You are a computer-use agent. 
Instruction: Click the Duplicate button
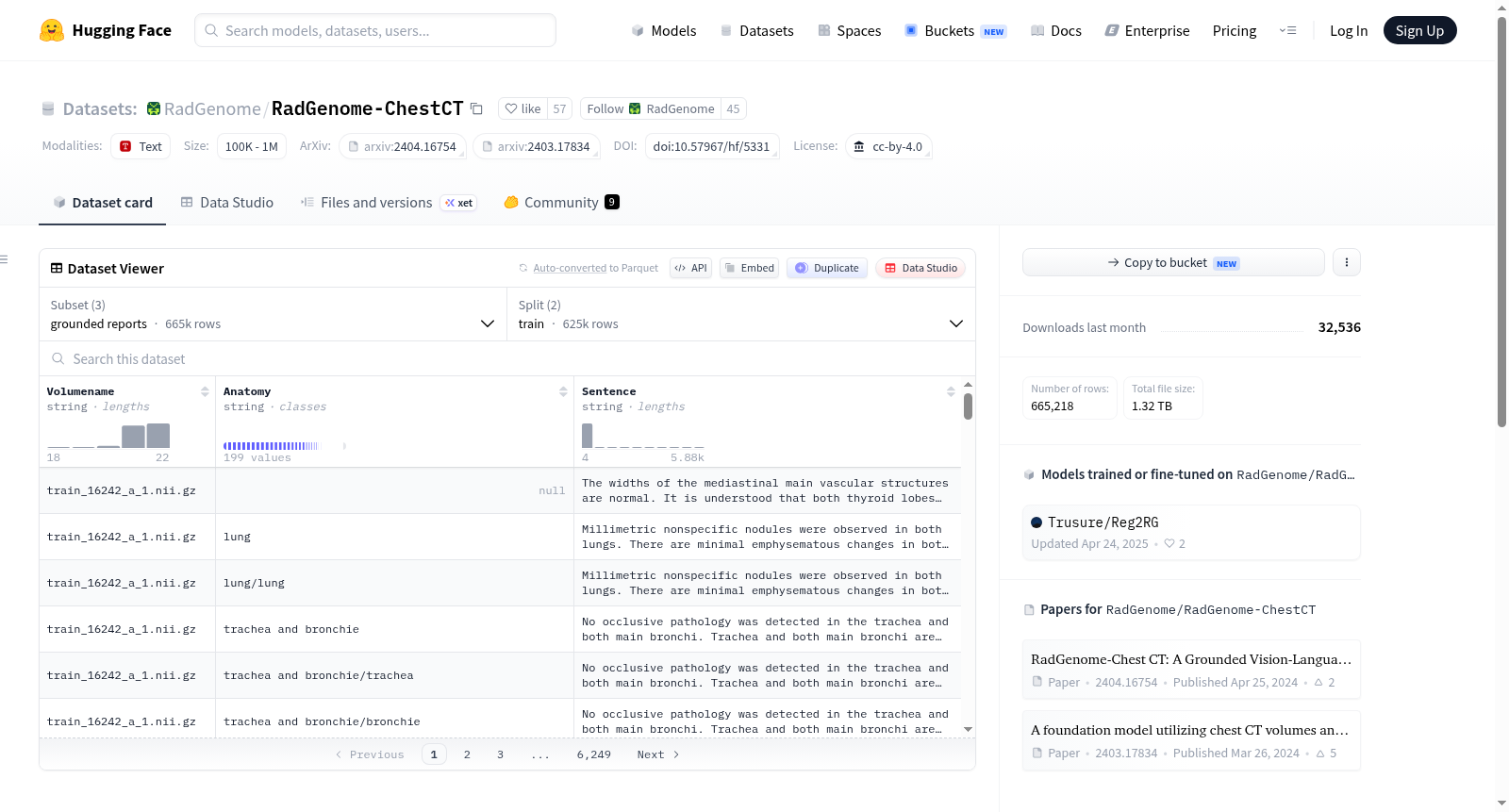[827, 268]
